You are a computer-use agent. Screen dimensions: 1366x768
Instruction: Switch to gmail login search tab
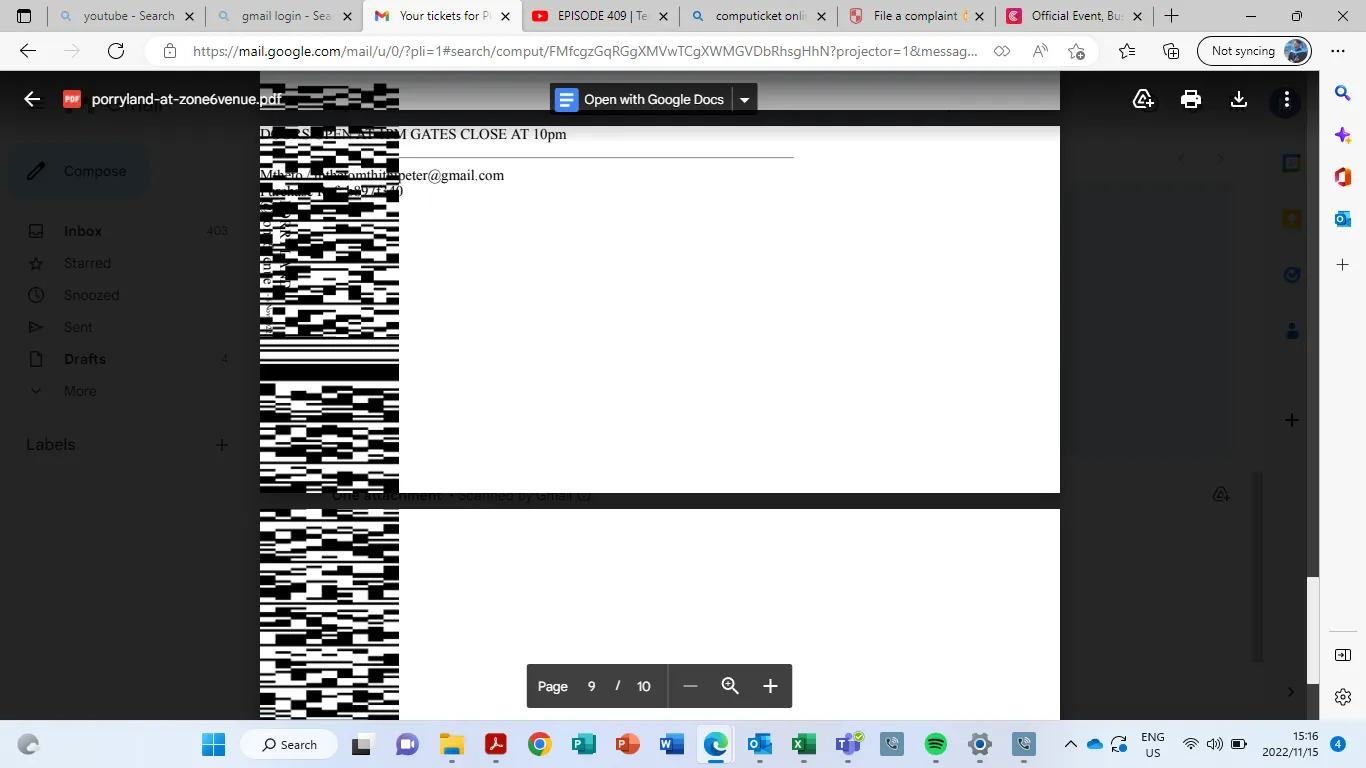[284, 16]
